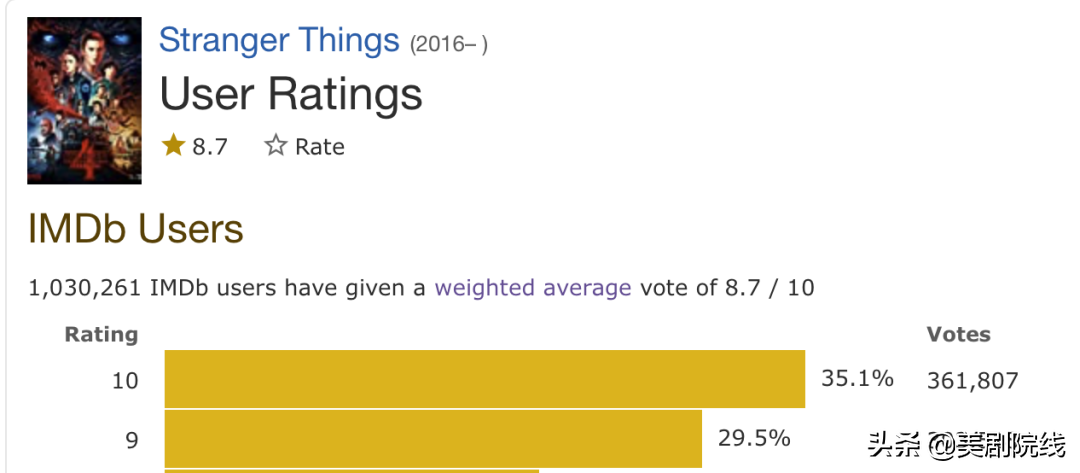Viewport: 1080px width, 473px height.
Task: Click the 361,807 votes count
Action: 972,380
